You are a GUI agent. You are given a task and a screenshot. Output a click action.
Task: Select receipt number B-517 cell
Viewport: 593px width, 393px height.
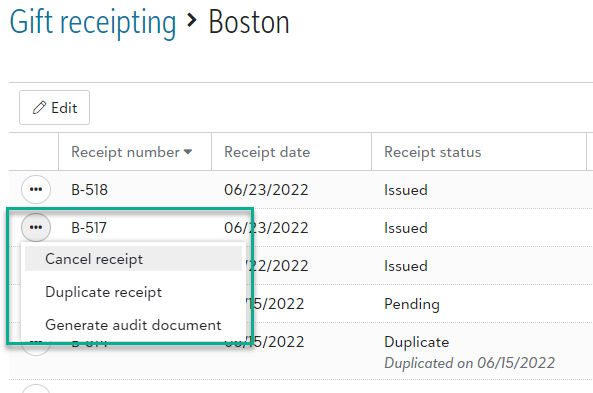pos(89,228)
